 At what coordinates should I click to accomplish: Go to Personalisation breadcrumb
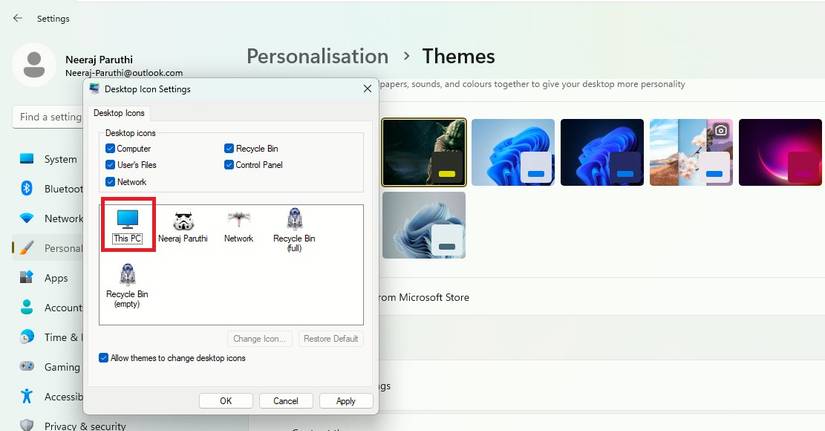pyautogui.click(x=317, y=56)
